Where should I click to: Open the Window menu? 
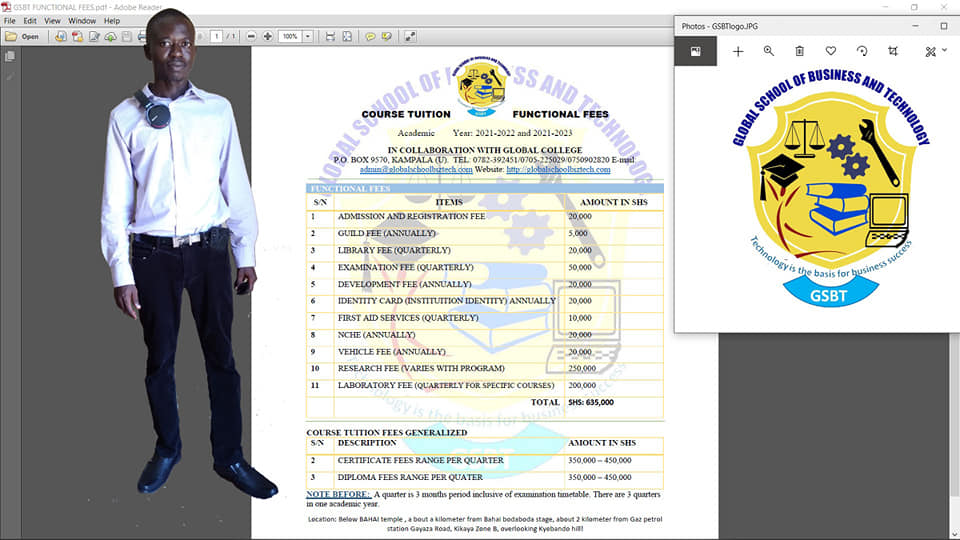(82, 21)
